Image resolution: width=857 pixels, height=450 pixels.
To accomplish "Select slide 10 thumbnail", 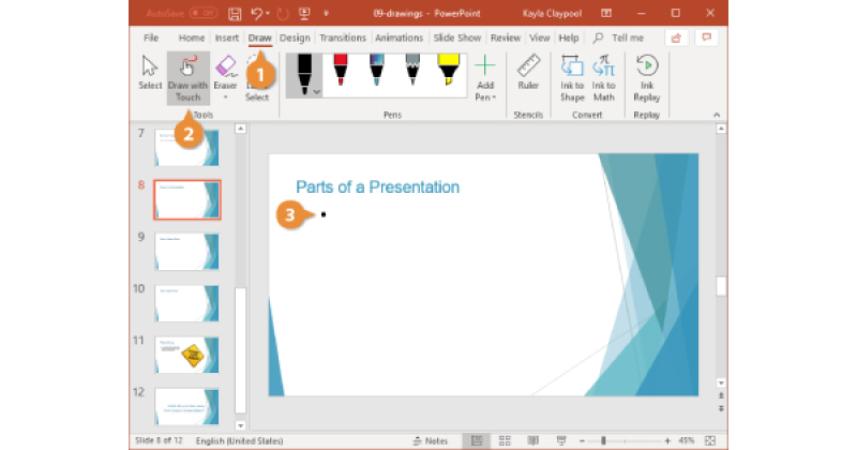I will tap(186, 303).
